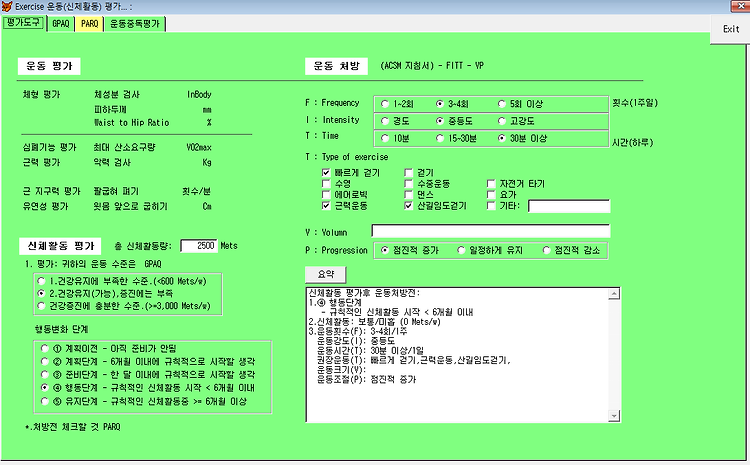Image resolution: width=750 pixels, height=465 pixels.
Task: Switch to the 평가도구 tab
Action: point(23,22)
